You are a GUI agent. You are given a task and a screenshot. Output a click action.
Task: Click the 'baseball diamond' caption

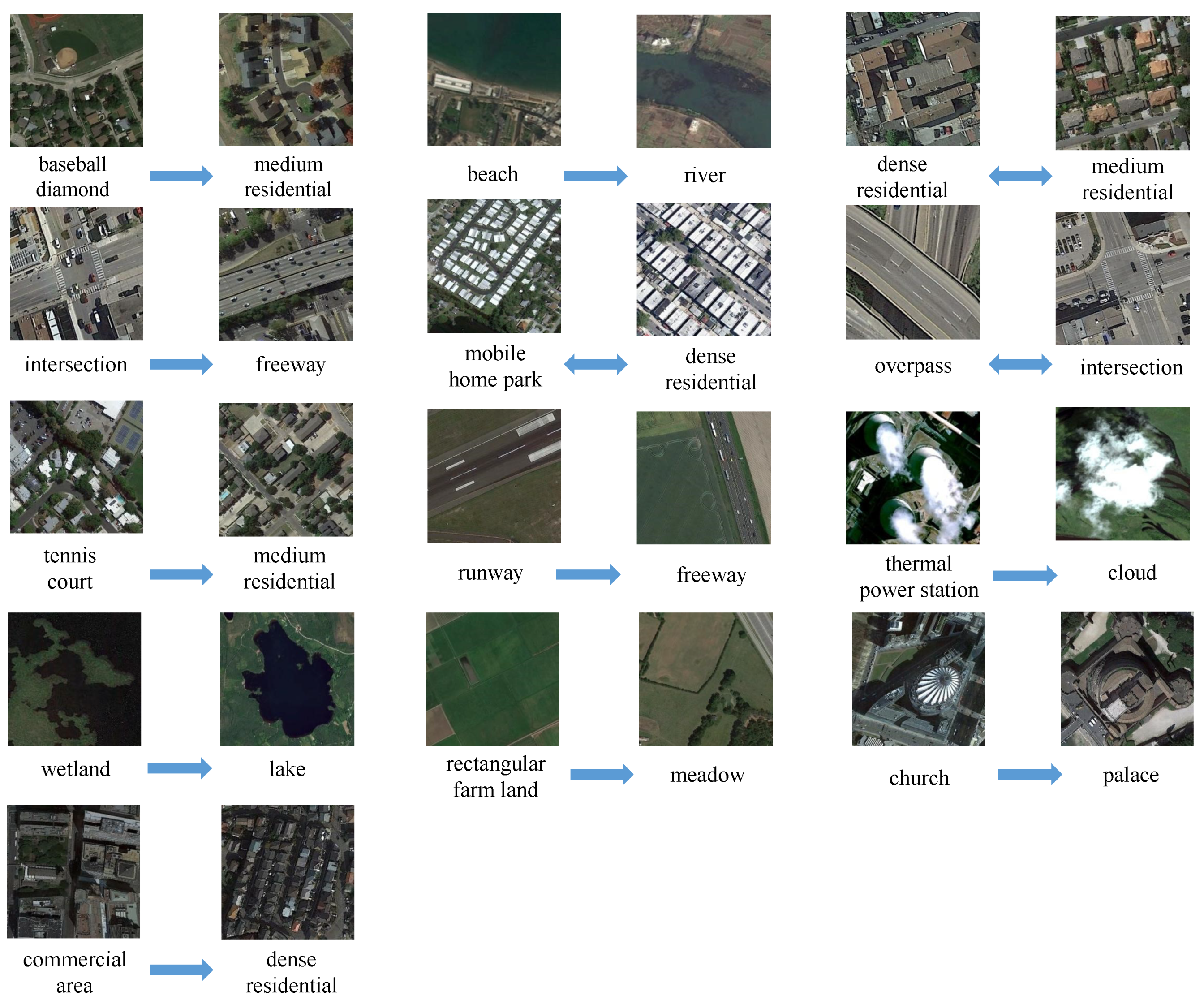click(73, 177)
